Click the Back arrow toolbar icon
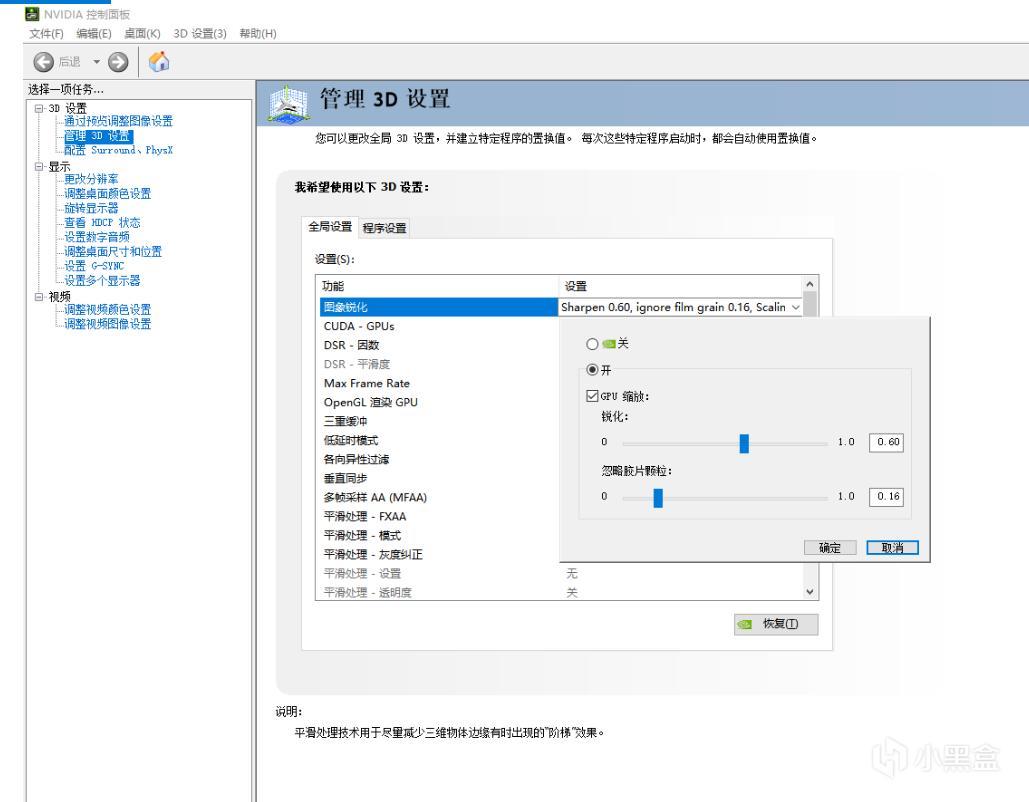 43,62
